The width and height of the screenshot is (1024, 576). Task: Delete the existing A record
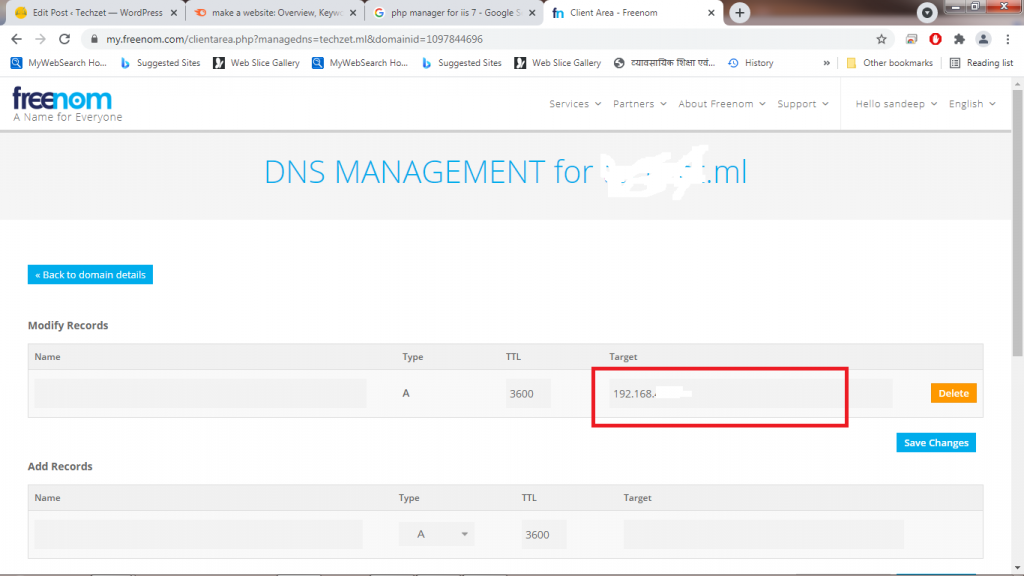click(x=953, y=394)
